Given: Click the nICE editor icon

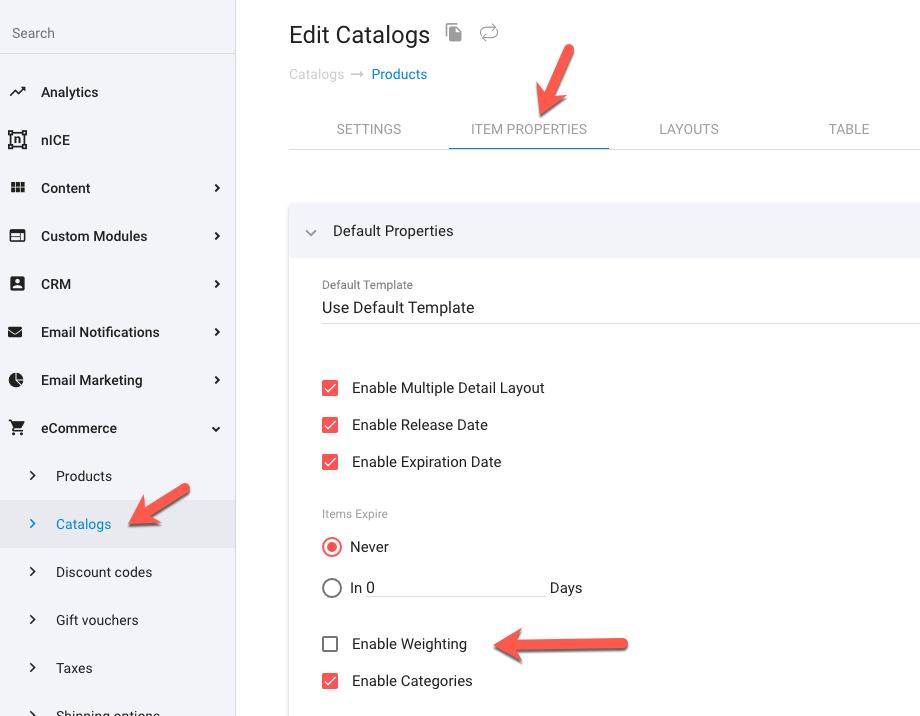Looking at the screenshot, I should (x=18, y=140).
